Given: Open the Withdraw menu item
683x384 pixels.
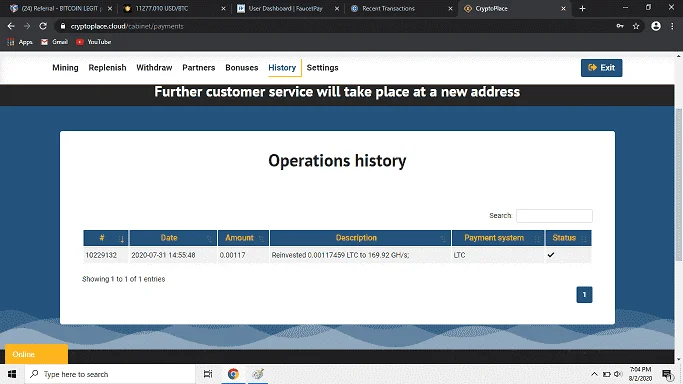Looking at the screenshot, I should tap(154, 67).
